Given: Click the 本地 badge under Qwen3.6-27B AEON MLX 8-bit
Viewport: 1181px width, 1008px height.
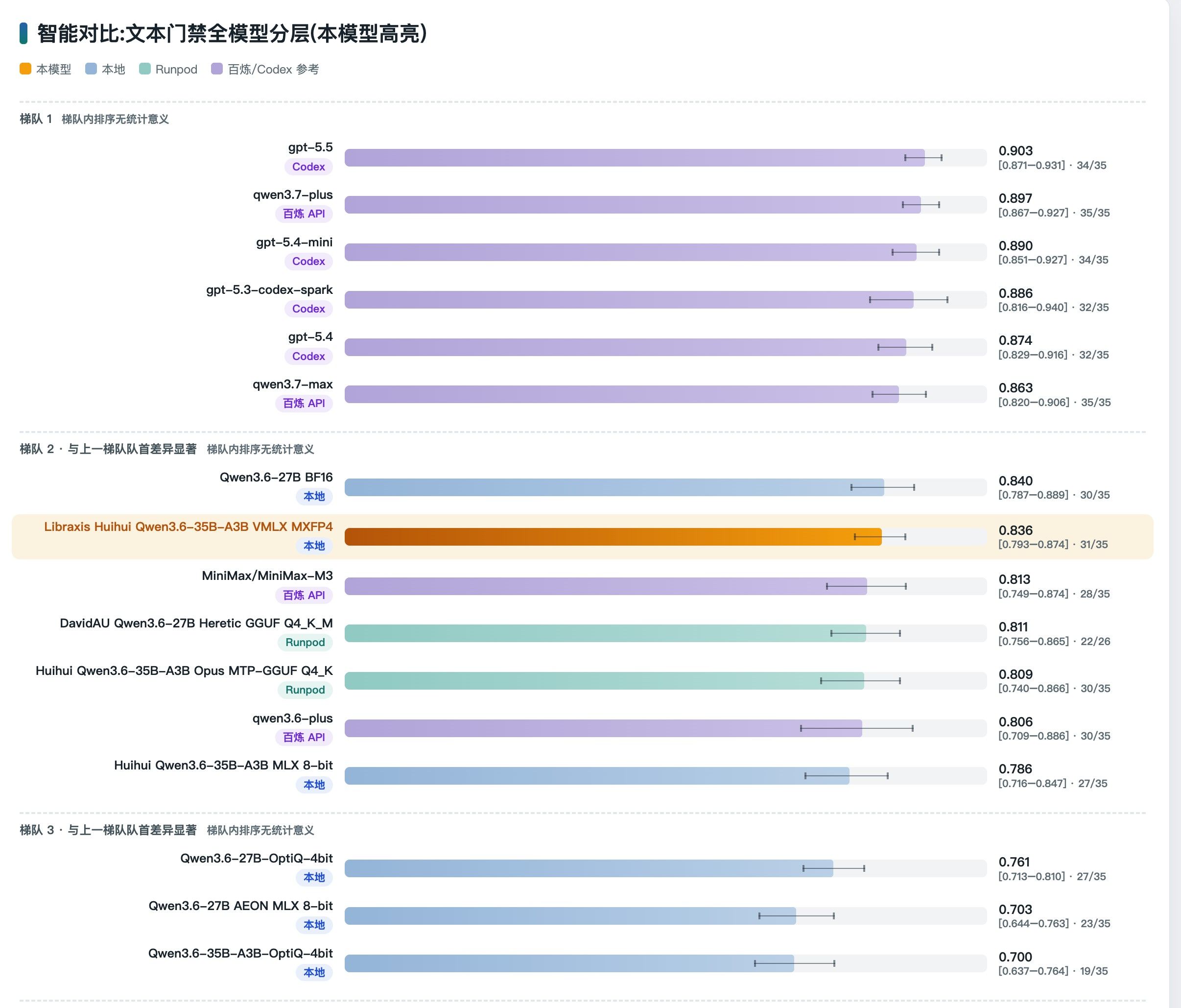Looking at the screenshot, I should click(x=314, y=925).
